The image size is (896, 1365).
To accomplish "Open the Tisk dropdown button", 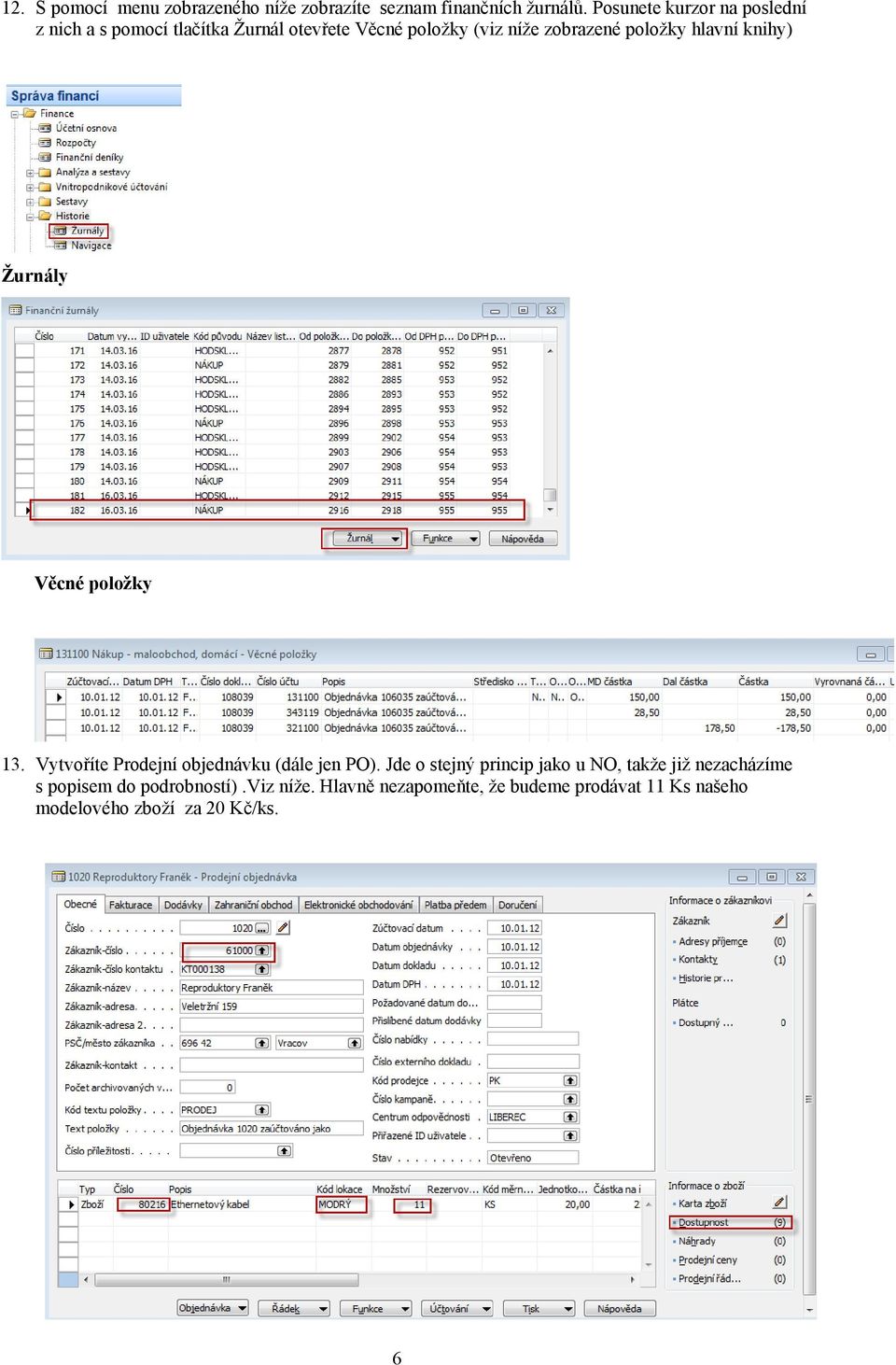I will [539, 1309].
